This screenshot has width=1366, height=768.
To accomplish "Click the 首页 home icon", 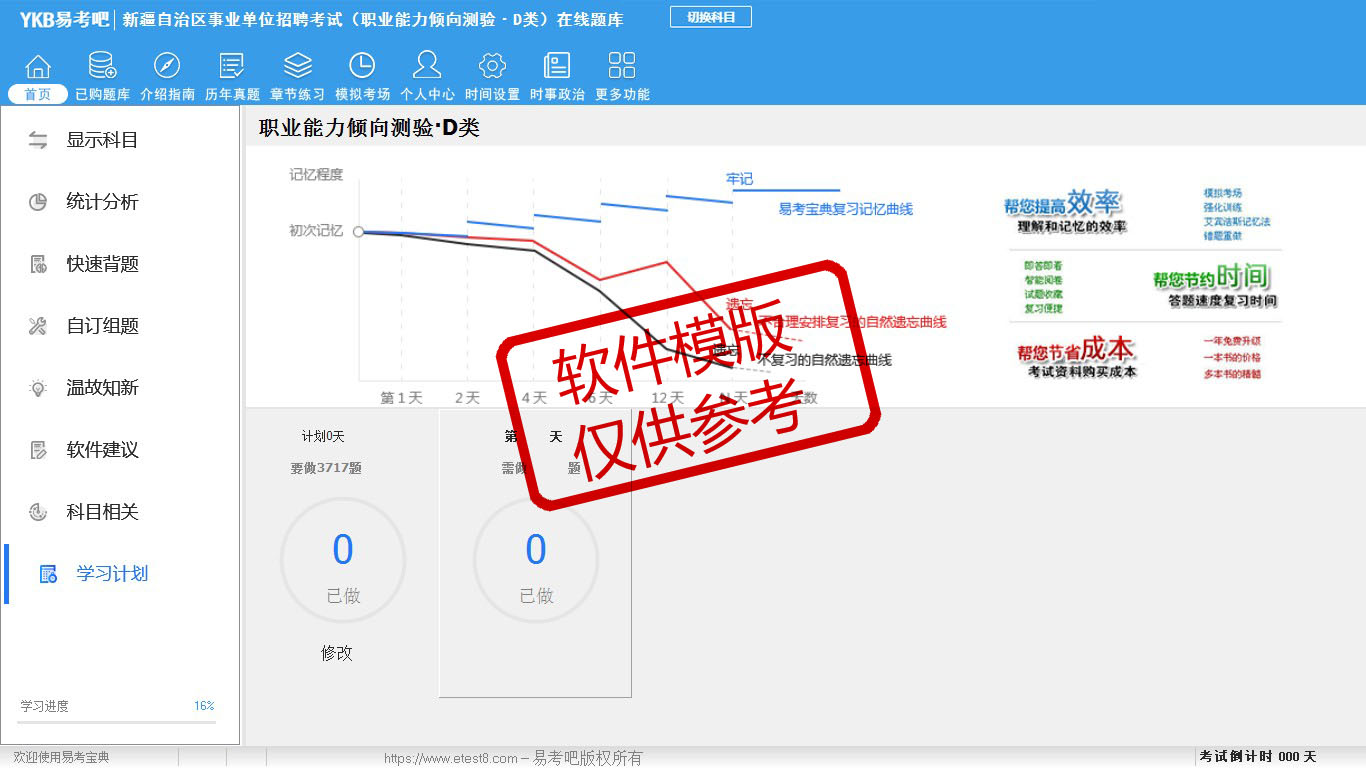I will tap(38, 67).
